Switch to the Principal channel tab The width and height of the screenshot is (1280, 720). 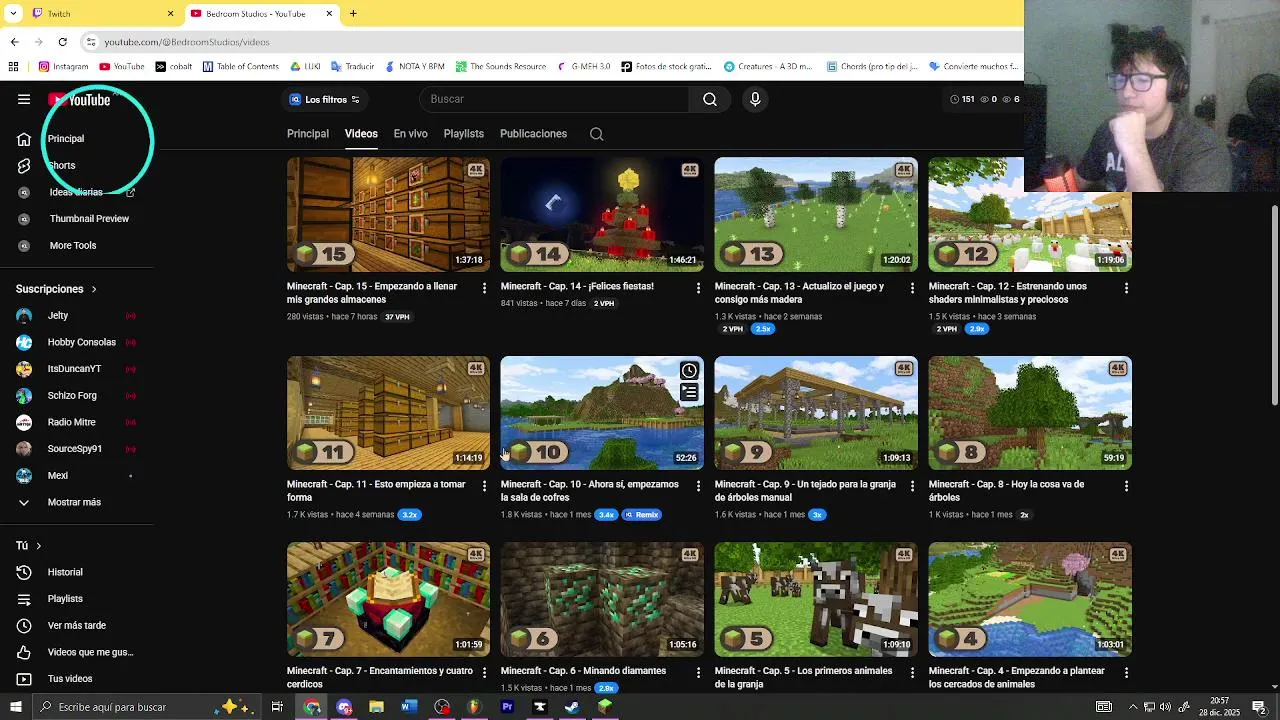308,134
